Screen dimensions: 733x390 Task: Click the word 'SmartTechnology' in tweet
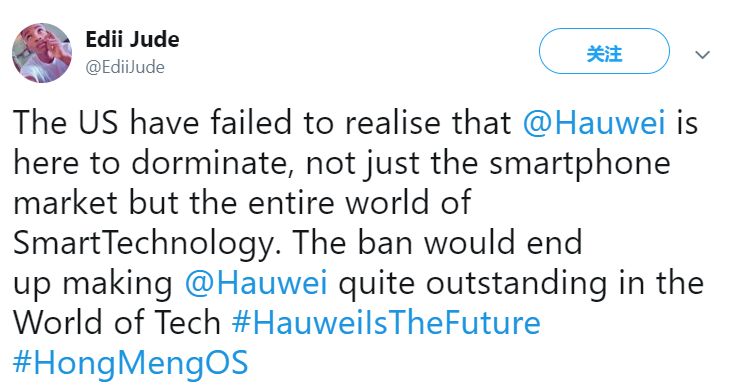144,244
